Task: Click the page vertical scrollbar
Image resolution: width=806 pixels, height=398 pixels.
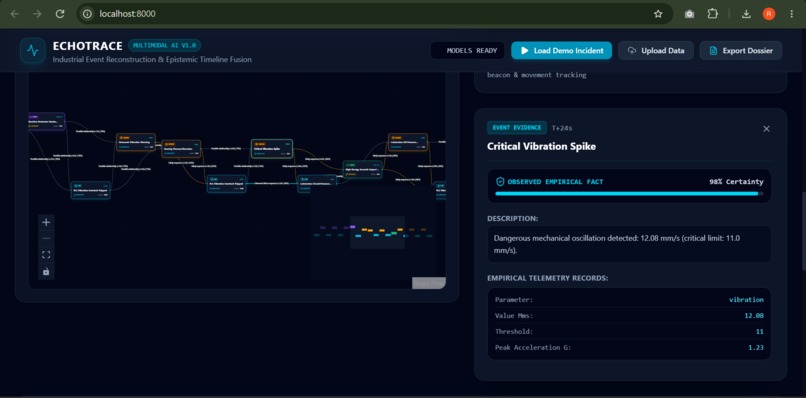Action: (x=803, y=231)
